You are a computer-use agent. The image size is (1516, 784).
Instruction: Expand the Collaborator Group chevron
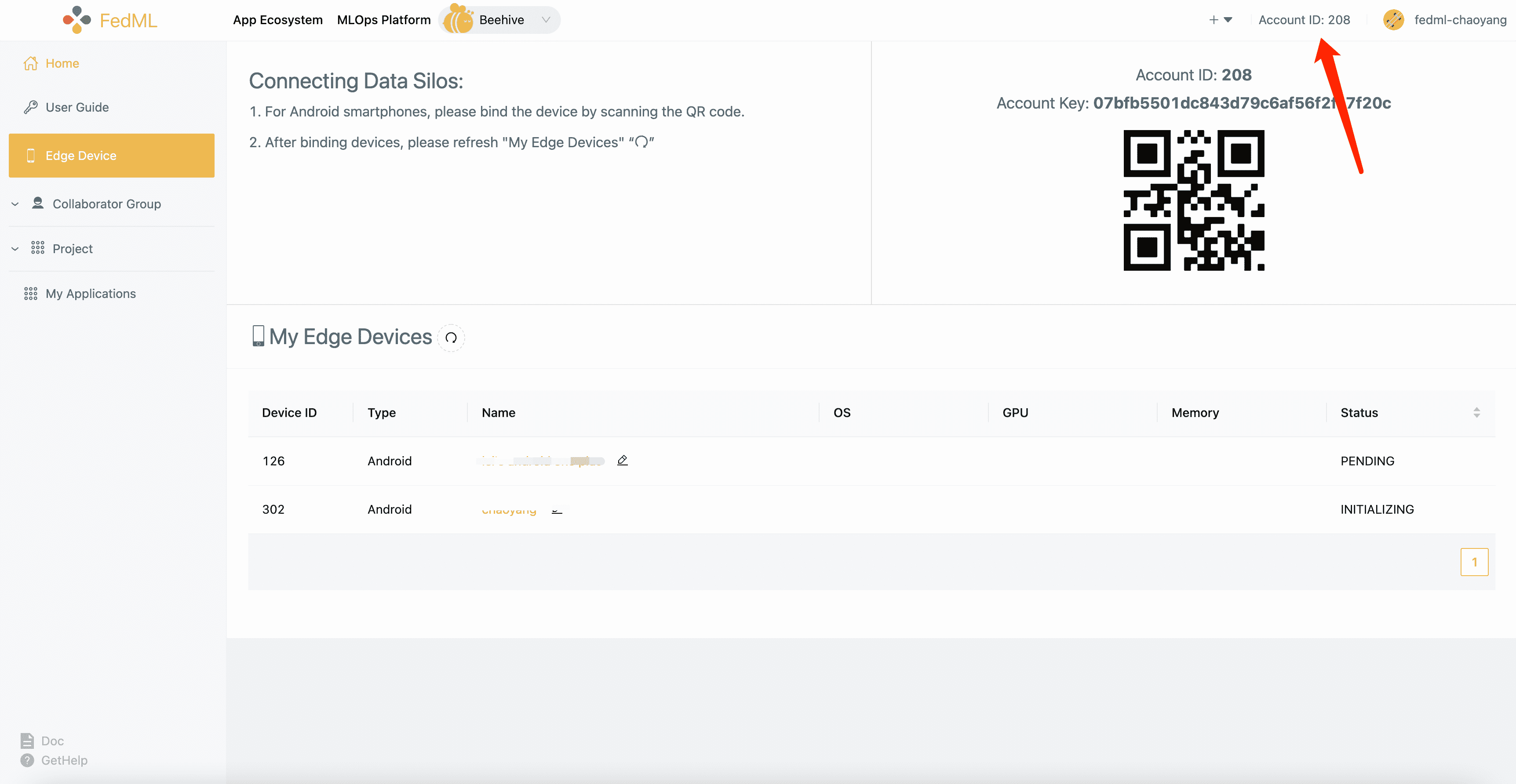(15, 204)
